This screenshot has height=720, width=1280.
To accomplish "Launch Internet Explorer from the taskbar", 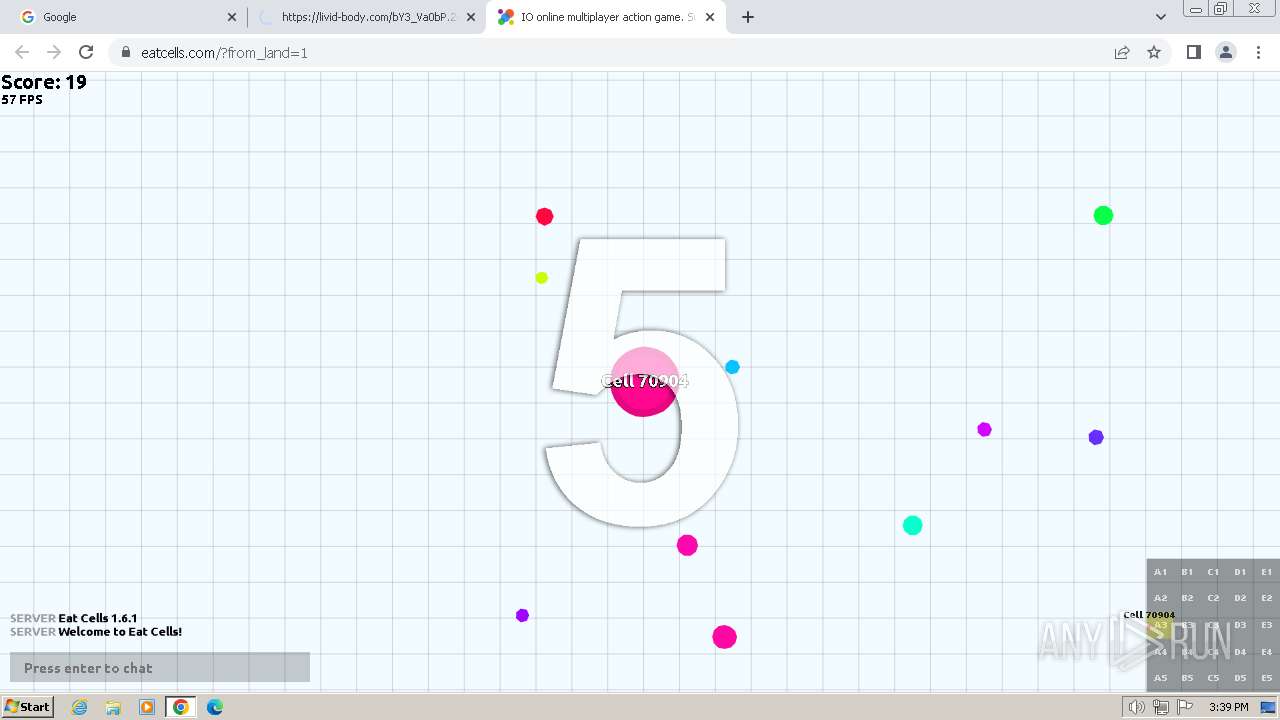I will click(80, 707).
